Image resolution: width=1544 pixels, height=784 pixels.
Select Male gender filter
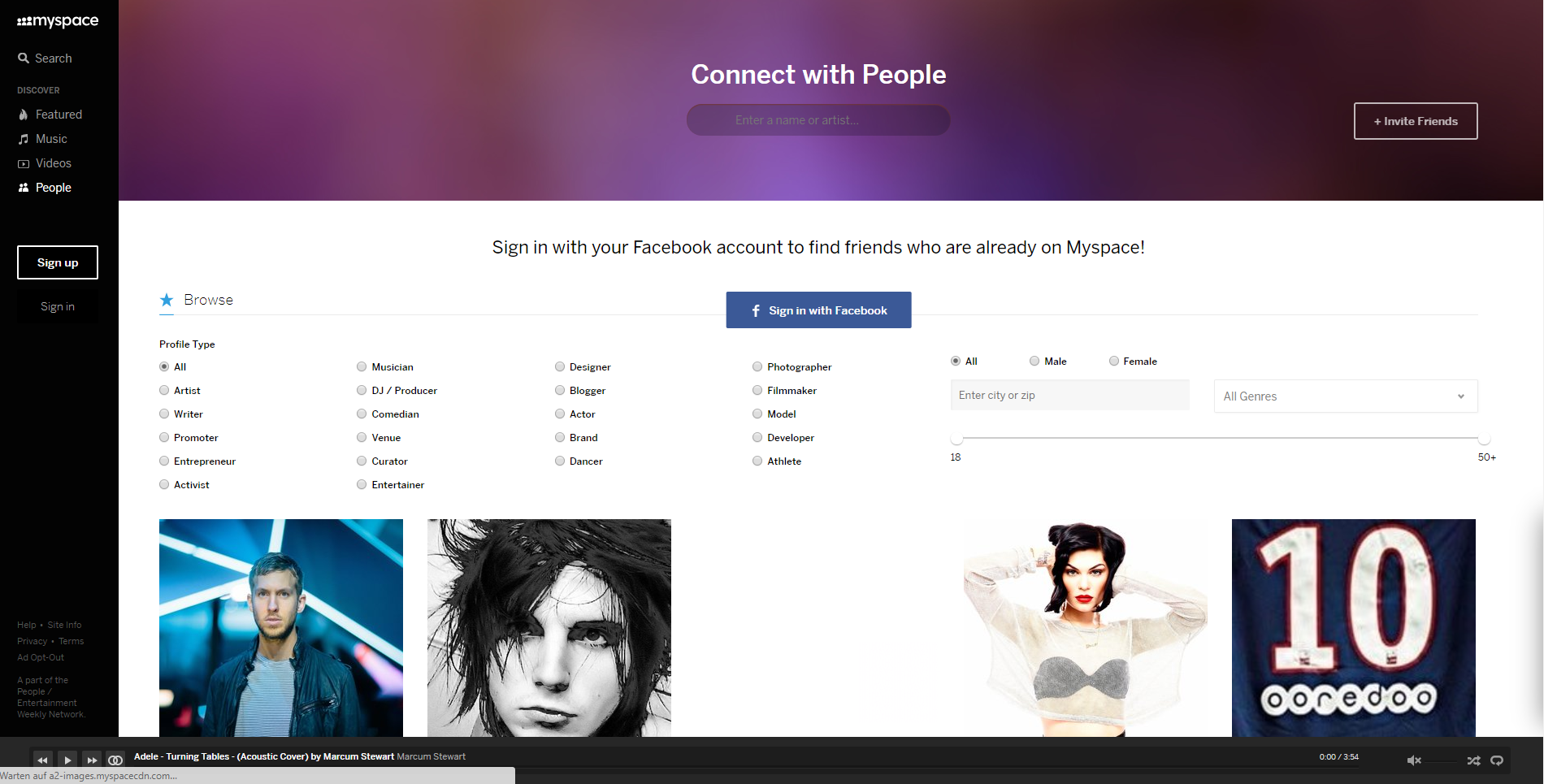pos(1034,362)
